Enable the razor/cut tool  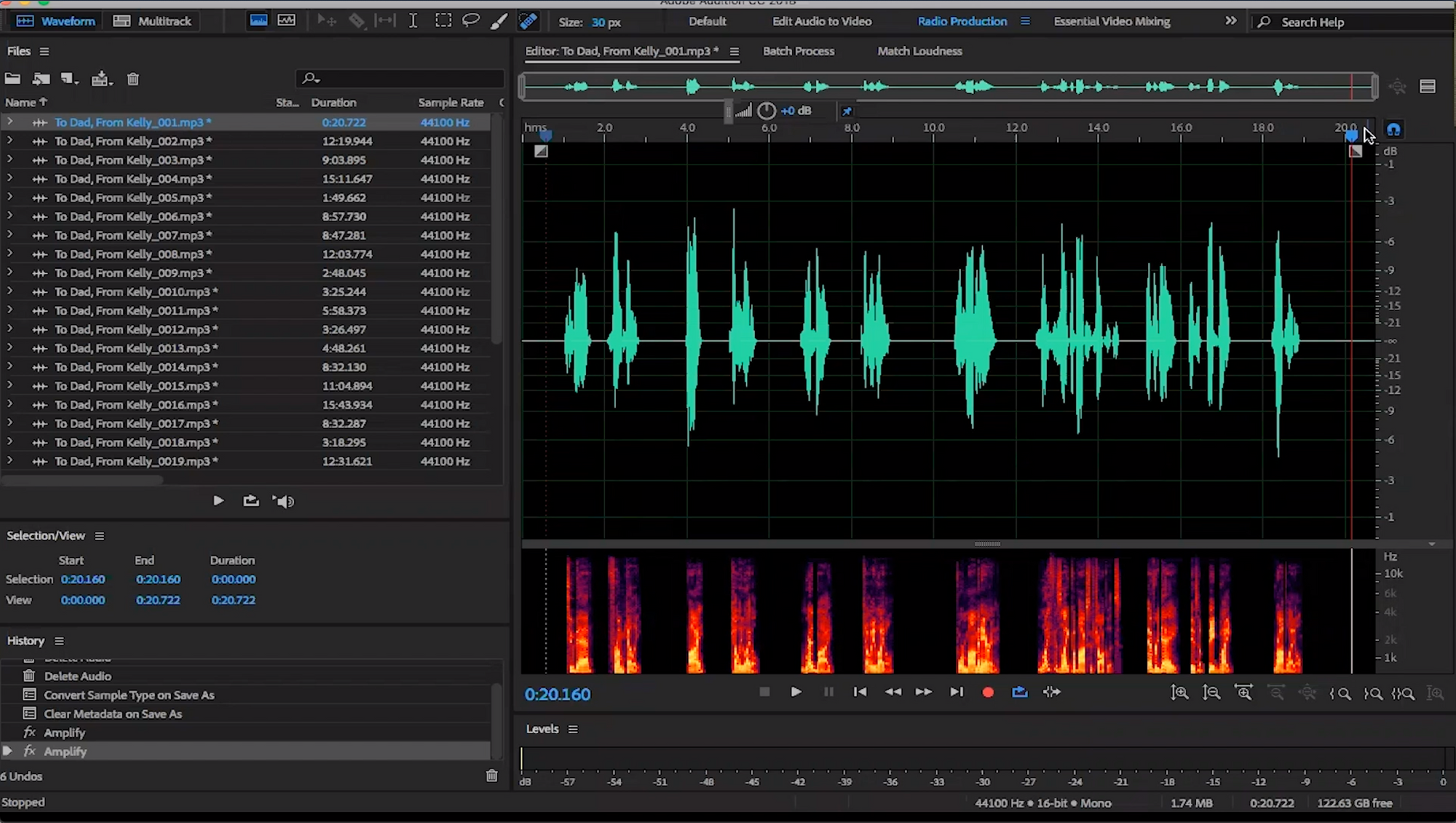click(355, 22)
